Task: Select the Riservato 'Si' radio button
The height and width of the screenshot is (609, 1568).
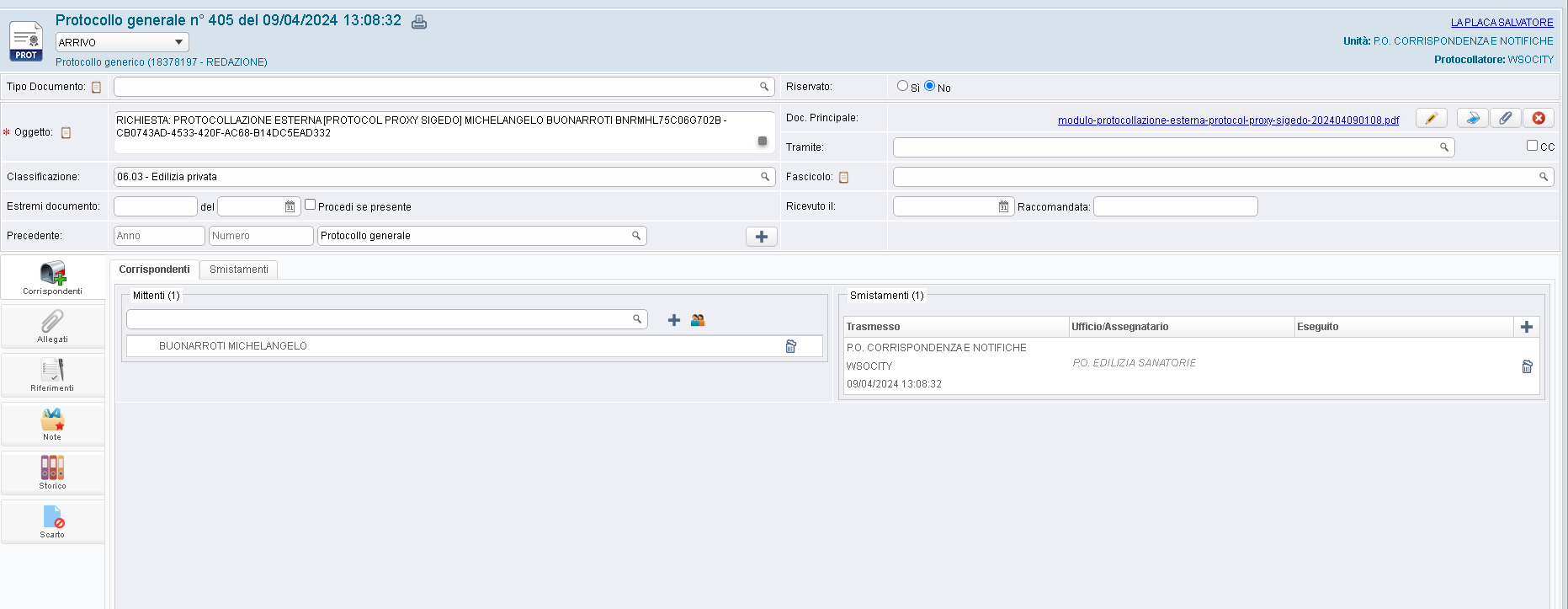Action: pyautogui.click(x=902, y=86)
